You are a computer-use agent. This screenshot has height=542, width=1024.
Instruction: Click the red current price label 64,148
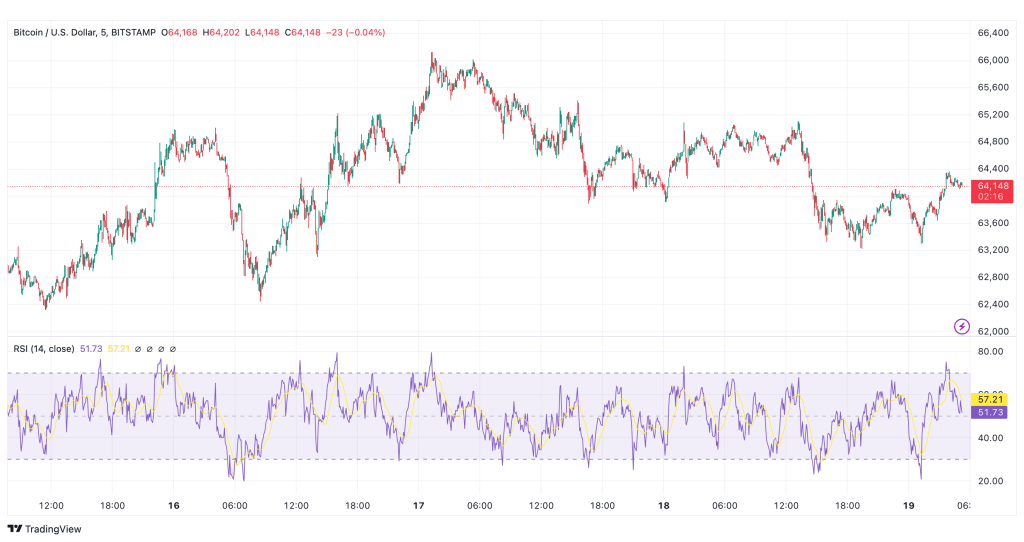tap(993, 186)
